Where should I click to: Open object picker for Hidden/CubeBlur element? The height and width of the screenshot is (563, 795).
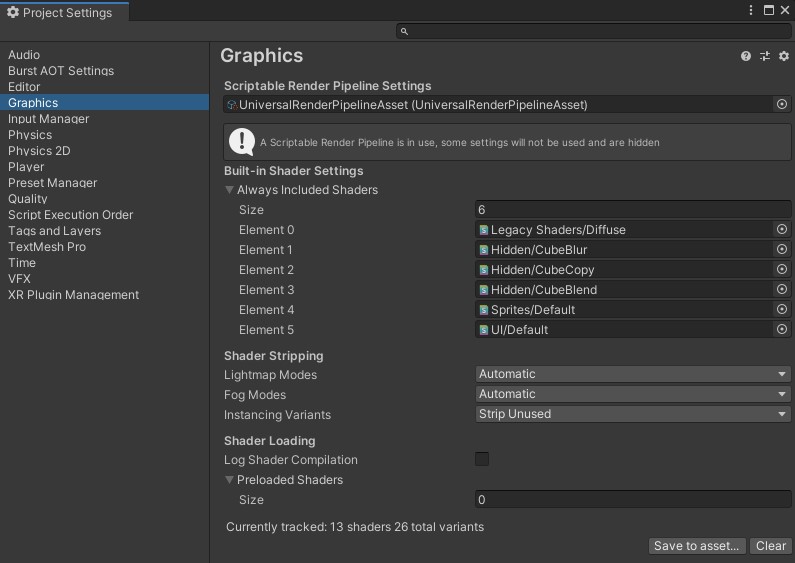coord(782,250)
